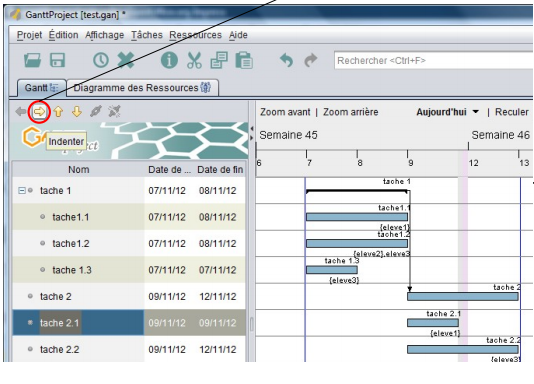This screenshot has height=384, width=534.
Task: Click the tache 1 summary bar
Action: pos(357,191)
